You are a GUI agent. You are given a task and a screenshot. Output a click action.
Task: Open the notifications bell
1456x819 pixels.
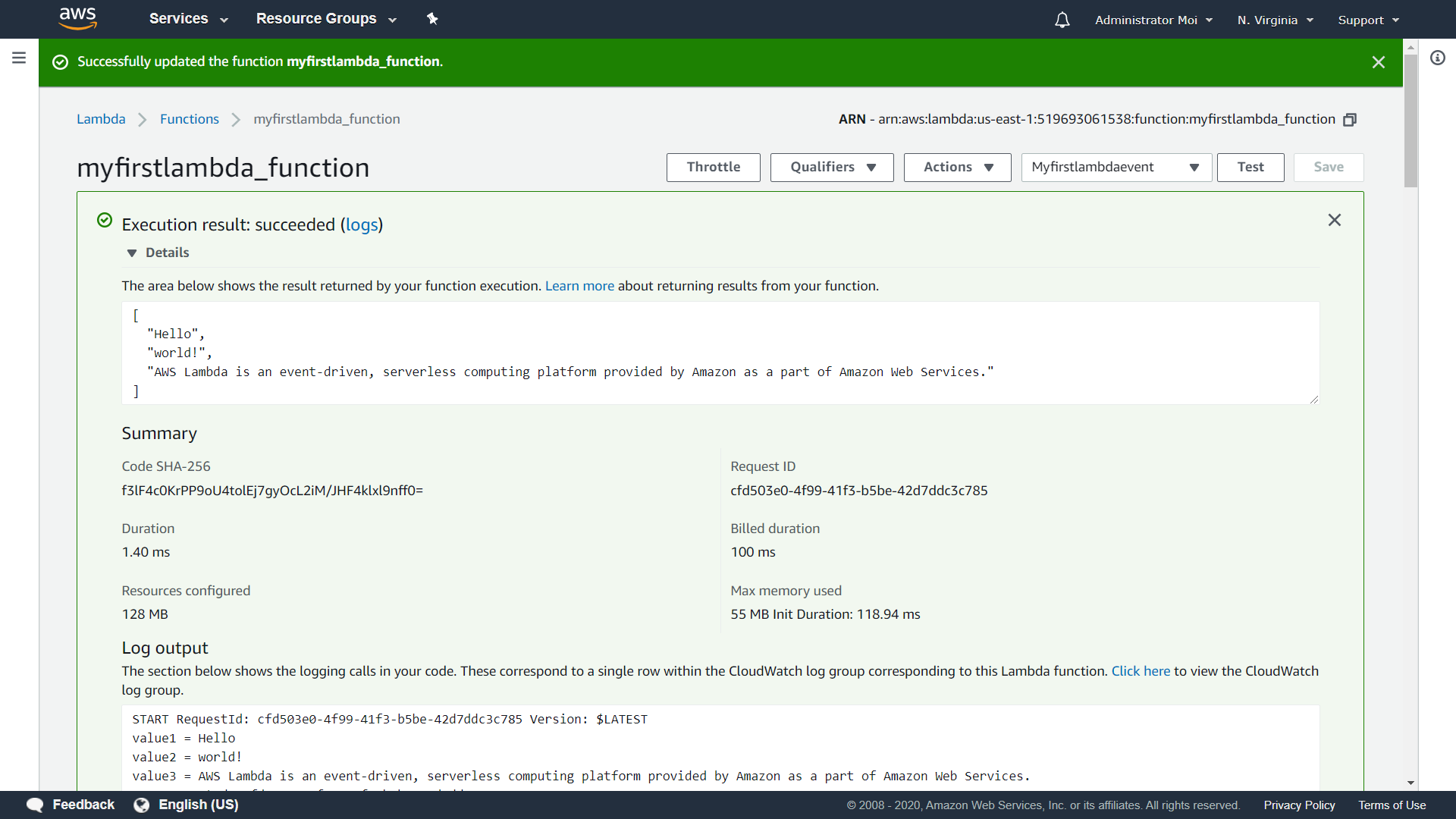1062,20
